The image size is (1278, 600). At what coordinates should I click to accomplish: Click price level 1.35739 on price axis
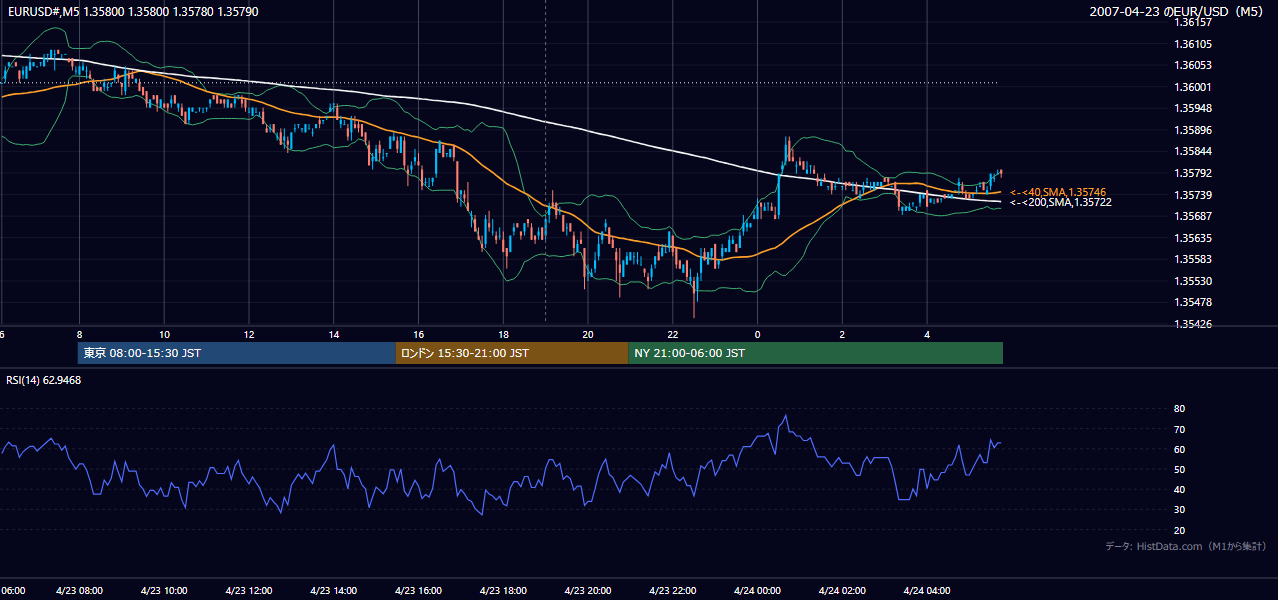click(1193, 195)
